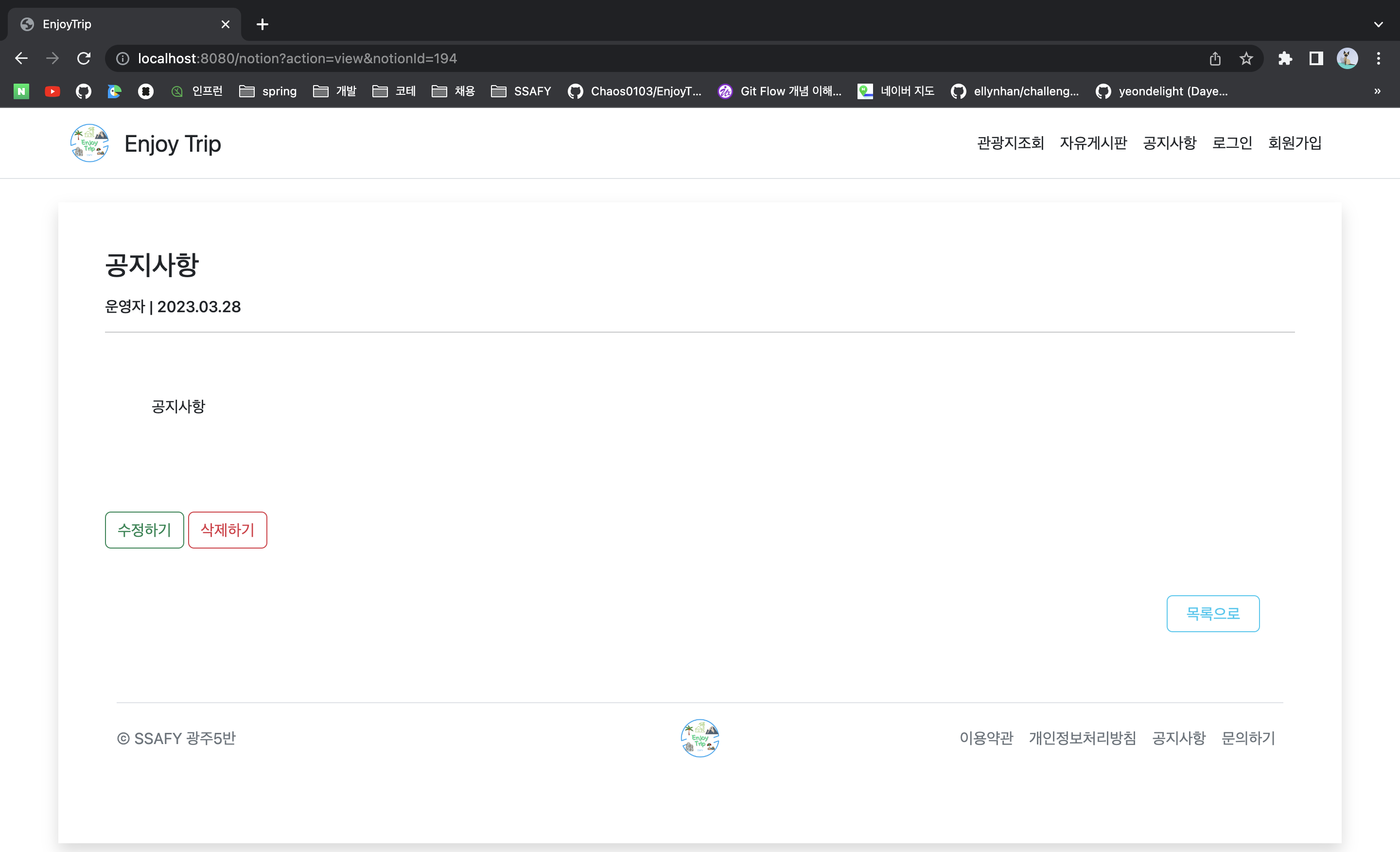This screenshot has height=852, width=1400.
Task: Open the tab search dropdown arrow
Action: tap(1379, 24)
